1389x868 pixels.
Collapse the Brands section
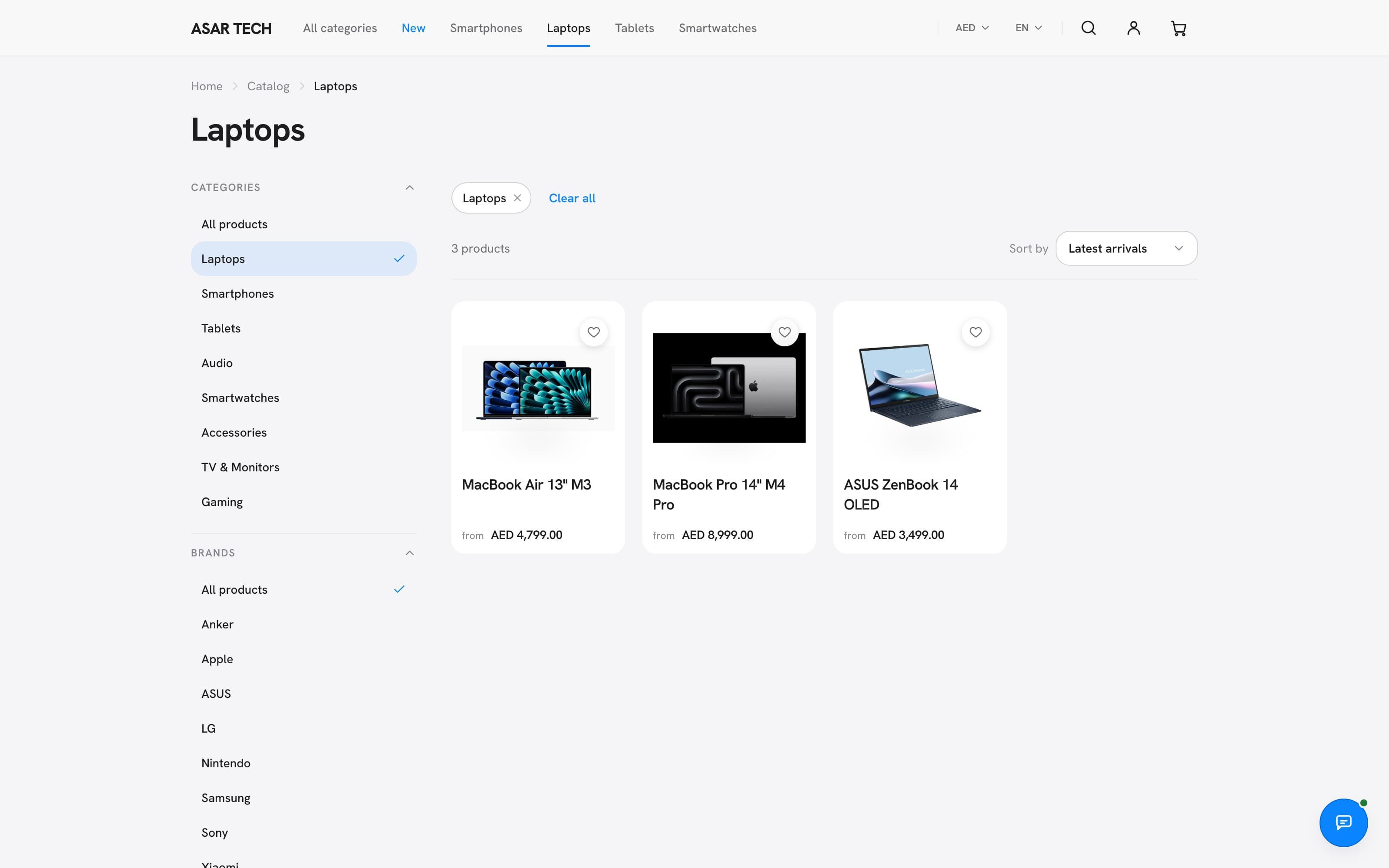410,553
